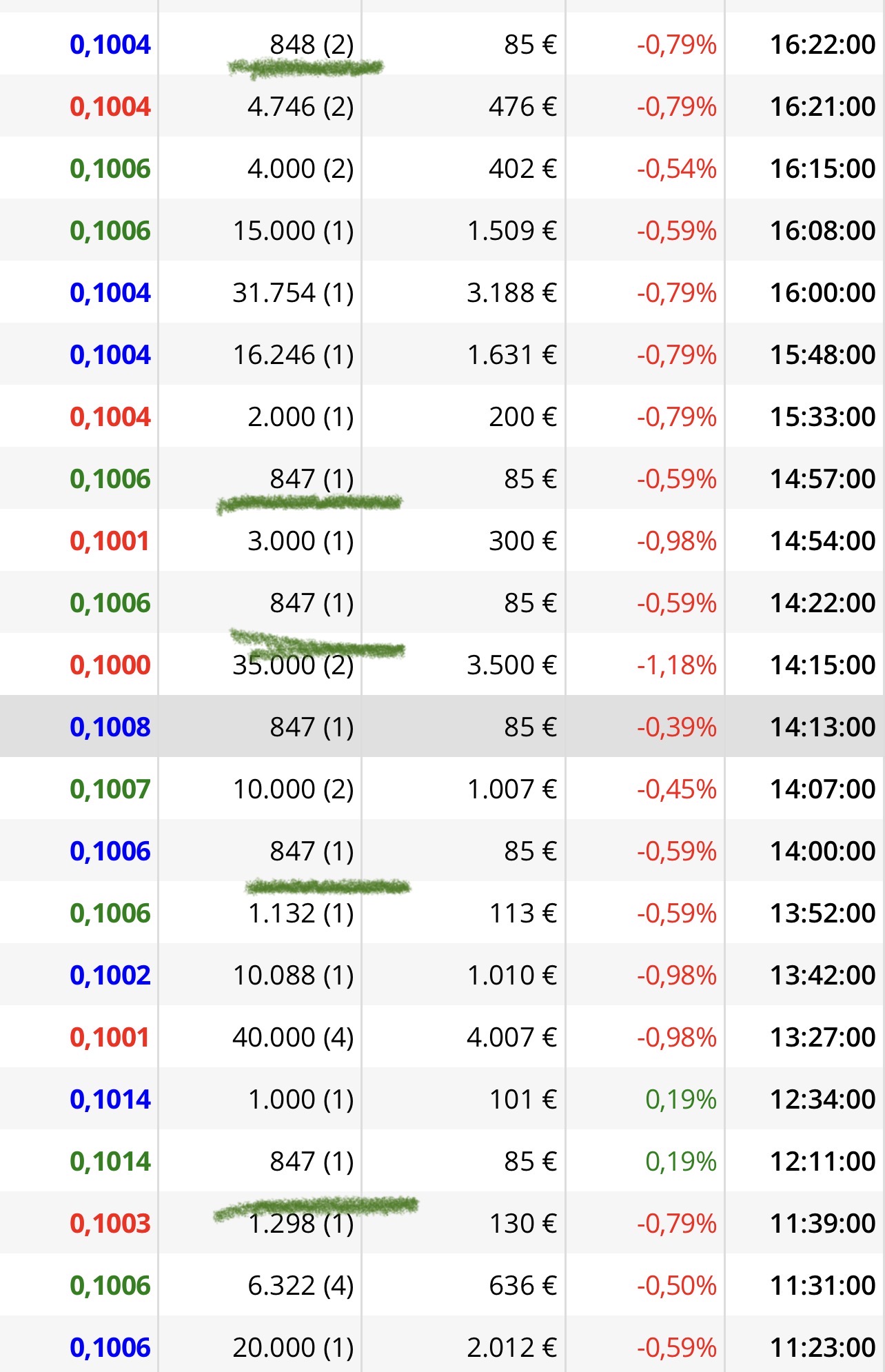
Task: Select price 0,1008
Action: (x=110, y=727)
